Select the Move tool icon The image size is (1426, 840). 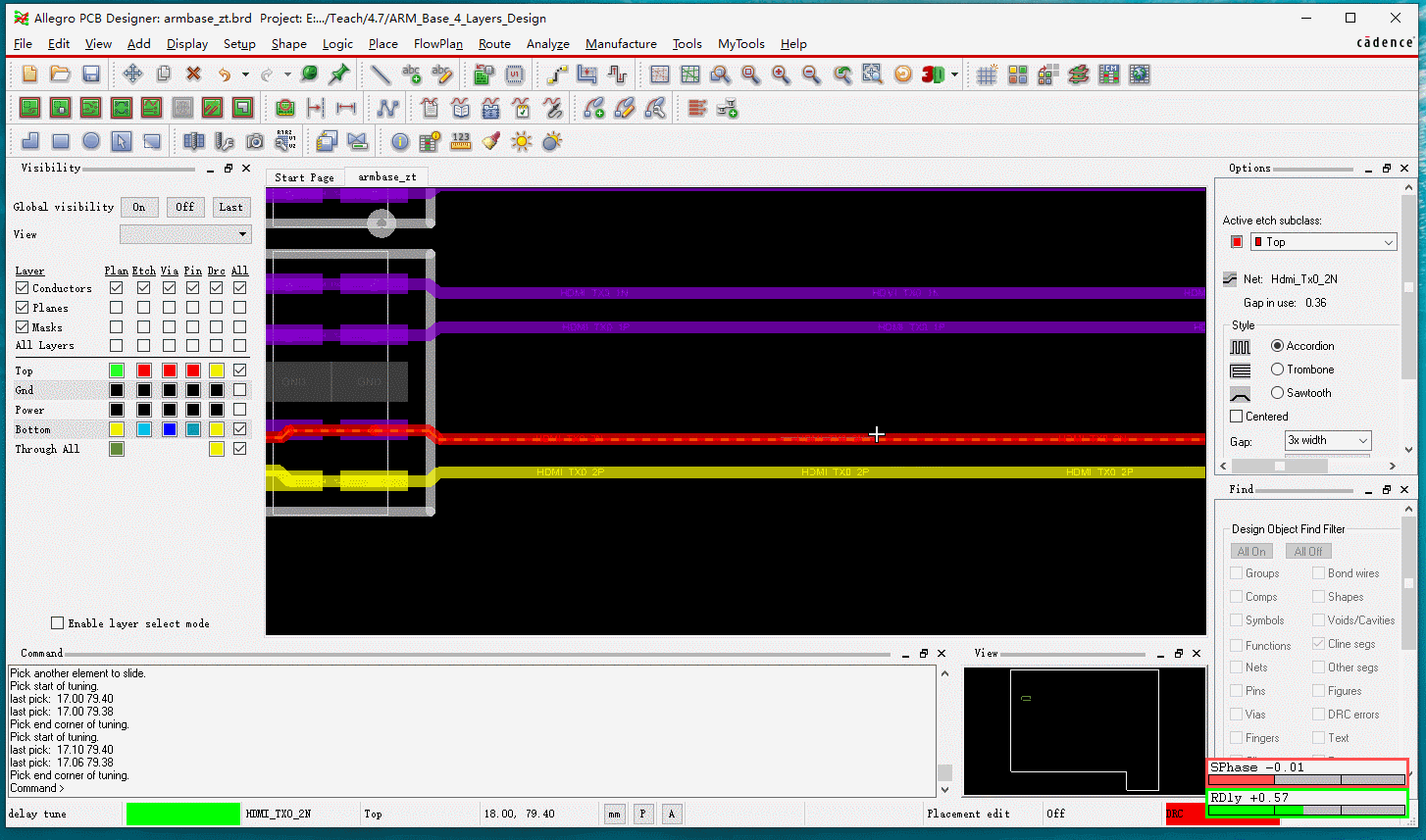[x=132, y=74]
